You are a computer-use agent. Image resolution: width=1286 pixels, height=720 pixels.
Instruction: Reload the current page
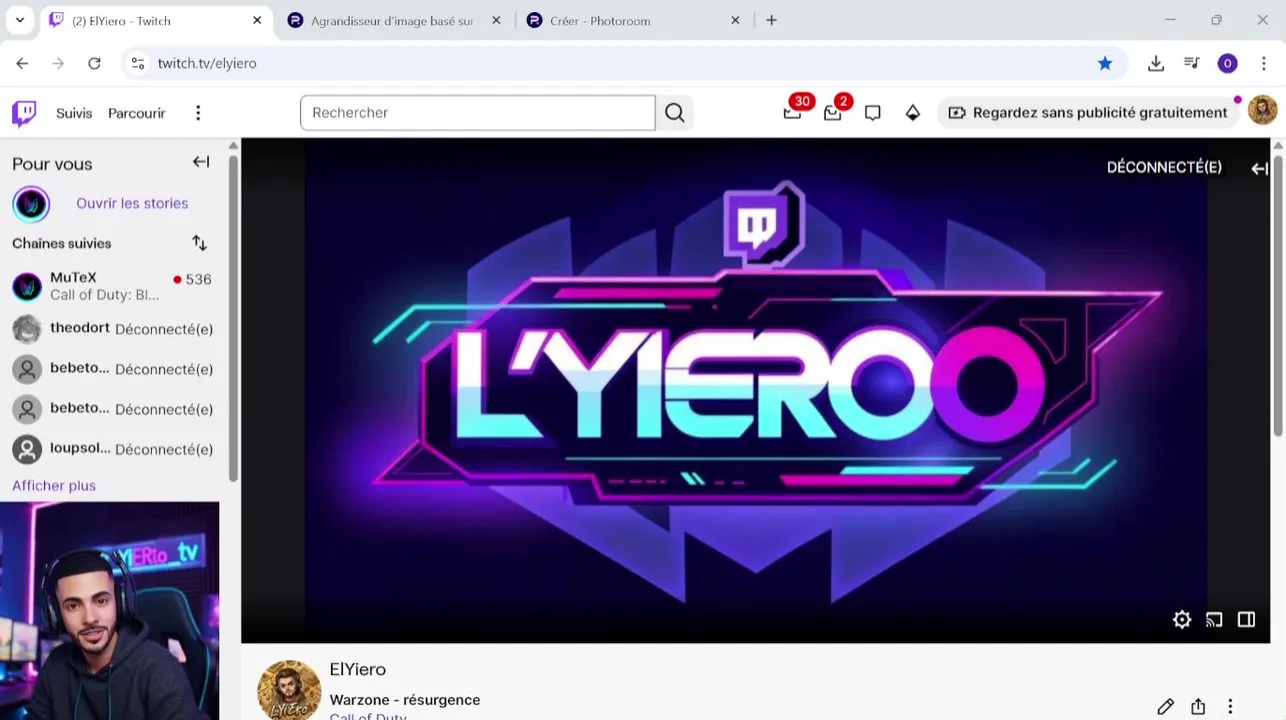click(94, 63)
